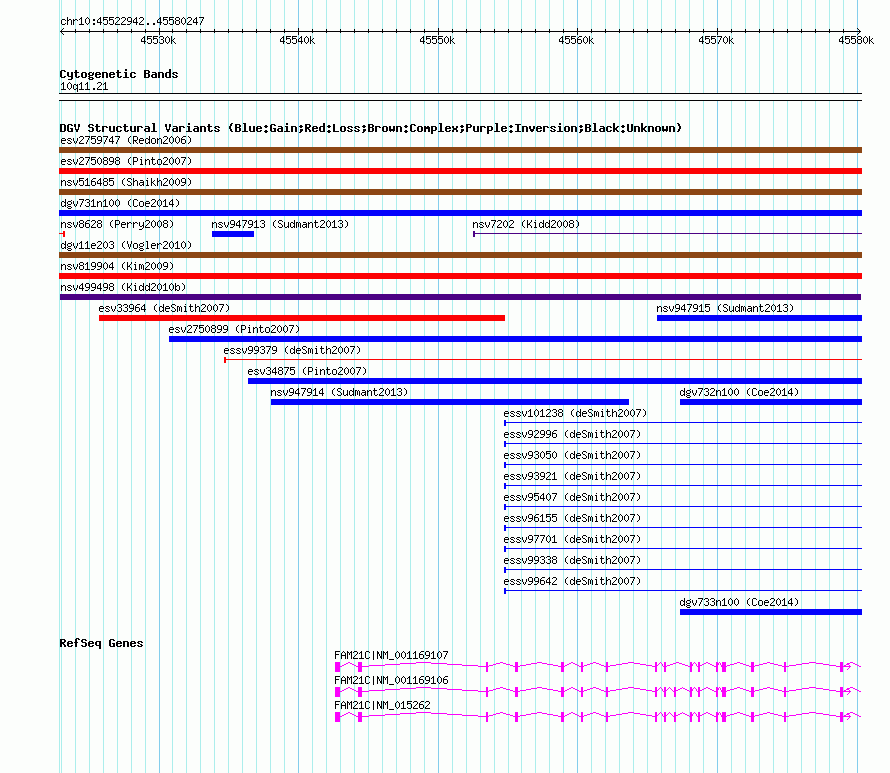Click the 45580k ruler tick label
This screenshot has height=773, width=890.
pyautogui.click(x=856, y=40)
